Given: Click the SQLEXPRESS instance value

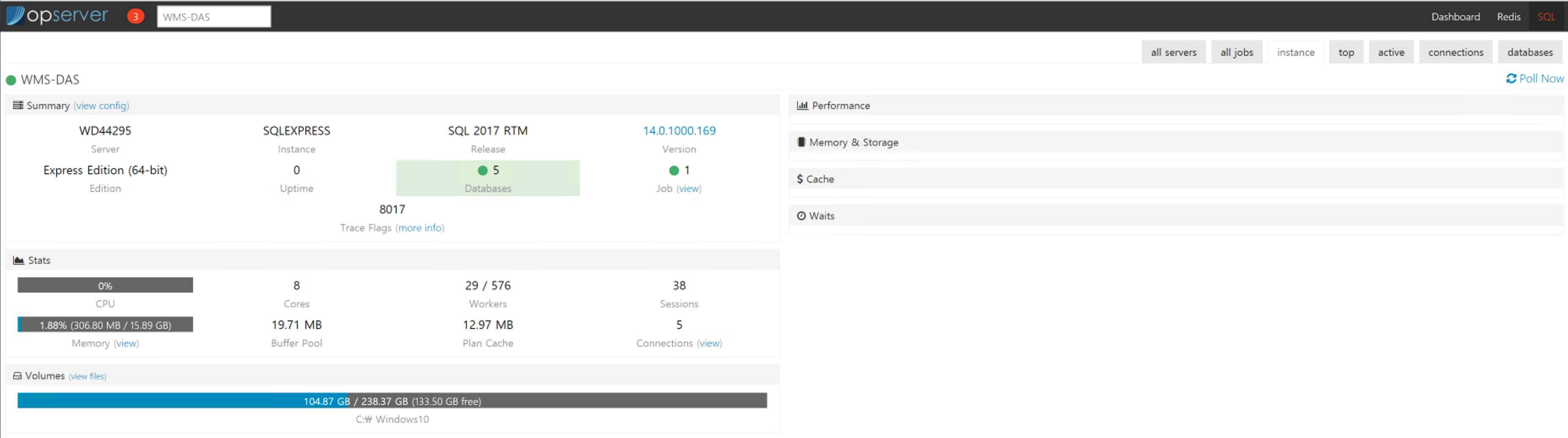Looking at the screenshot, I should pyautogui.click(x=297, y=131).
